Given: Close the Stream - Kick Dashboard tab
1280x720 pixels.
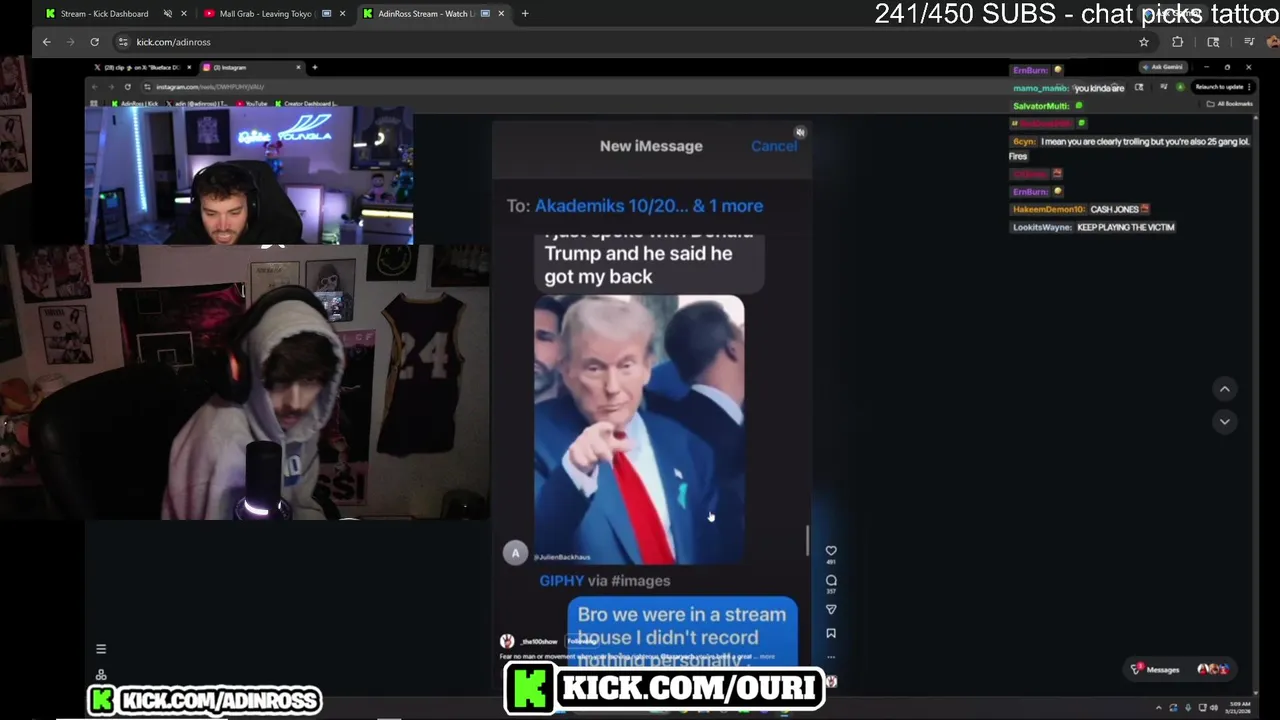Looking at the screenshot, I should click(184, 14).
